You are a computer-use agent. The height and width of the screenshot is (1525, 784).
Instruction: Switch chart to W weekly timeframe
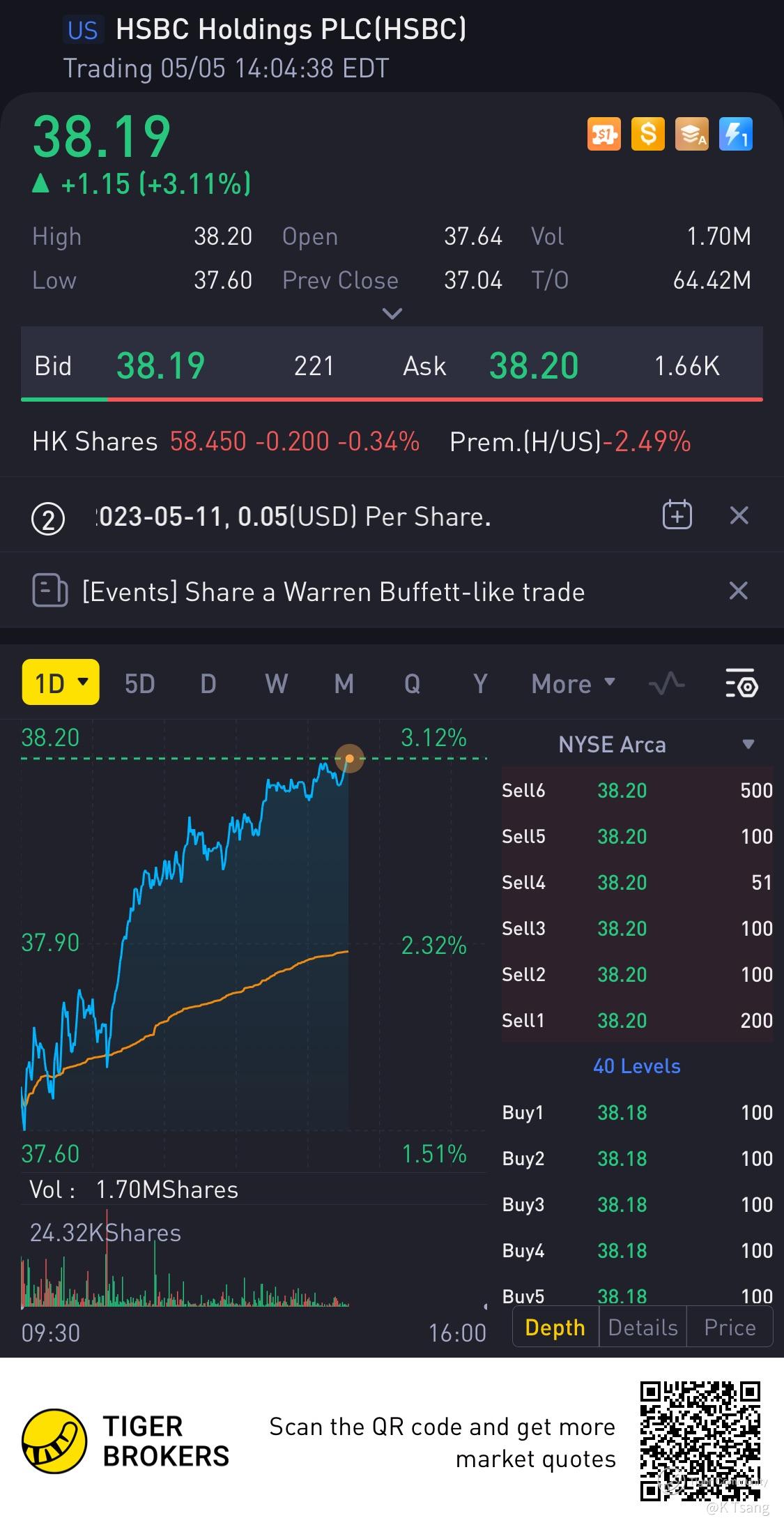276,683
